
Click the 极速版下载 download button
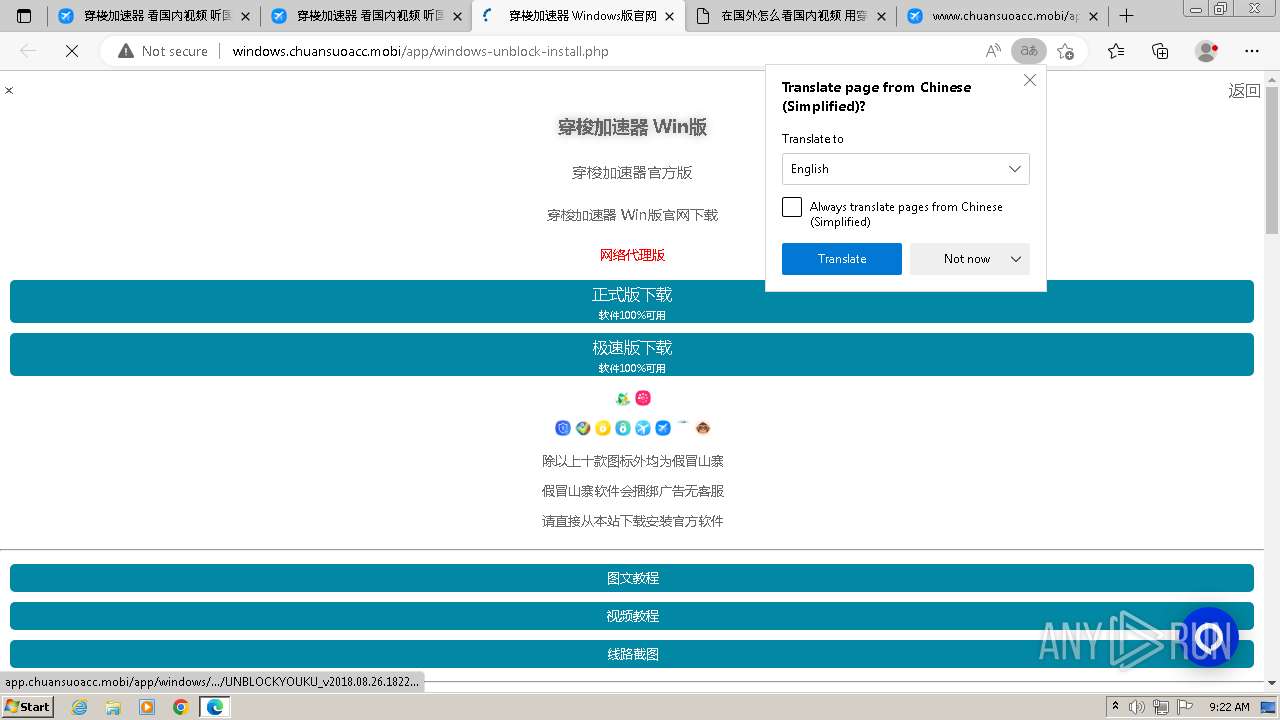click(632, 355)
